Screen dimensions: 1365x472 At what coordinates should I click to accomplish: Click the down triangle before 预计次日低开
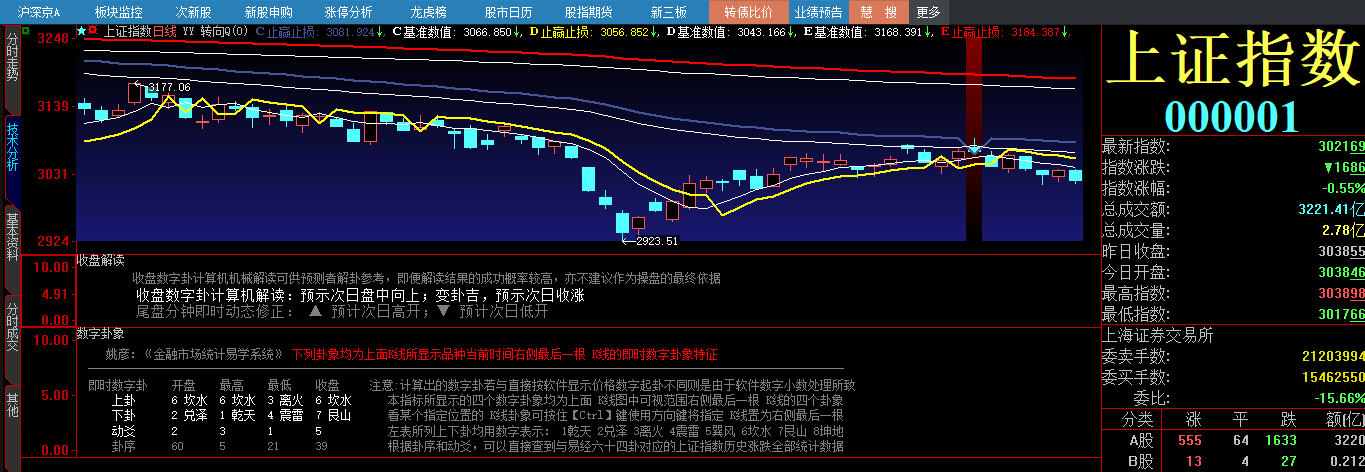[443, 311]
